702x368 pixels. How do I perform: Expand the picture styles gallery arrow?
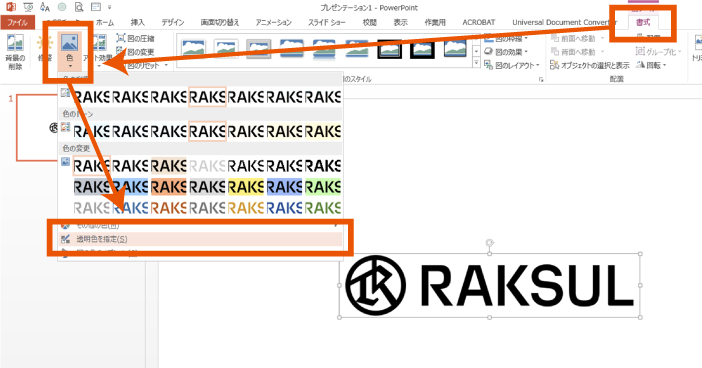tap(476, 64)
